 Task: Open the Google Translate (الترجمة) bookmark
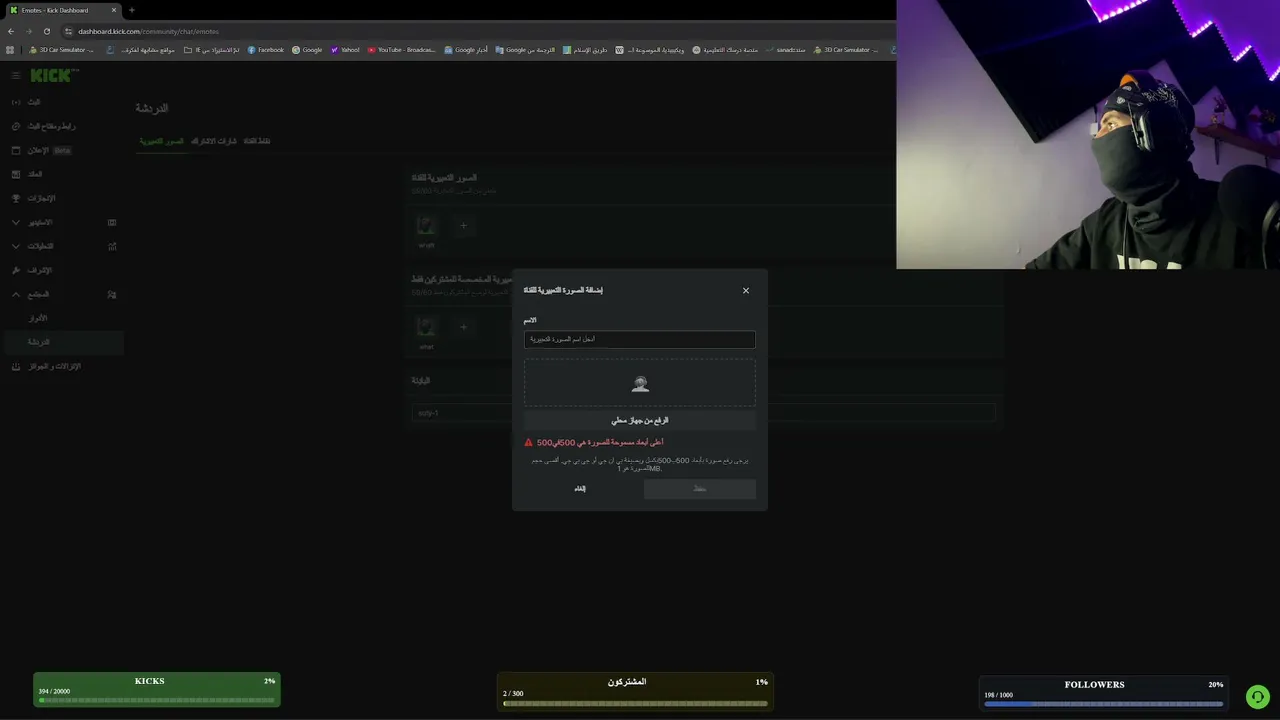pos(525,50)
